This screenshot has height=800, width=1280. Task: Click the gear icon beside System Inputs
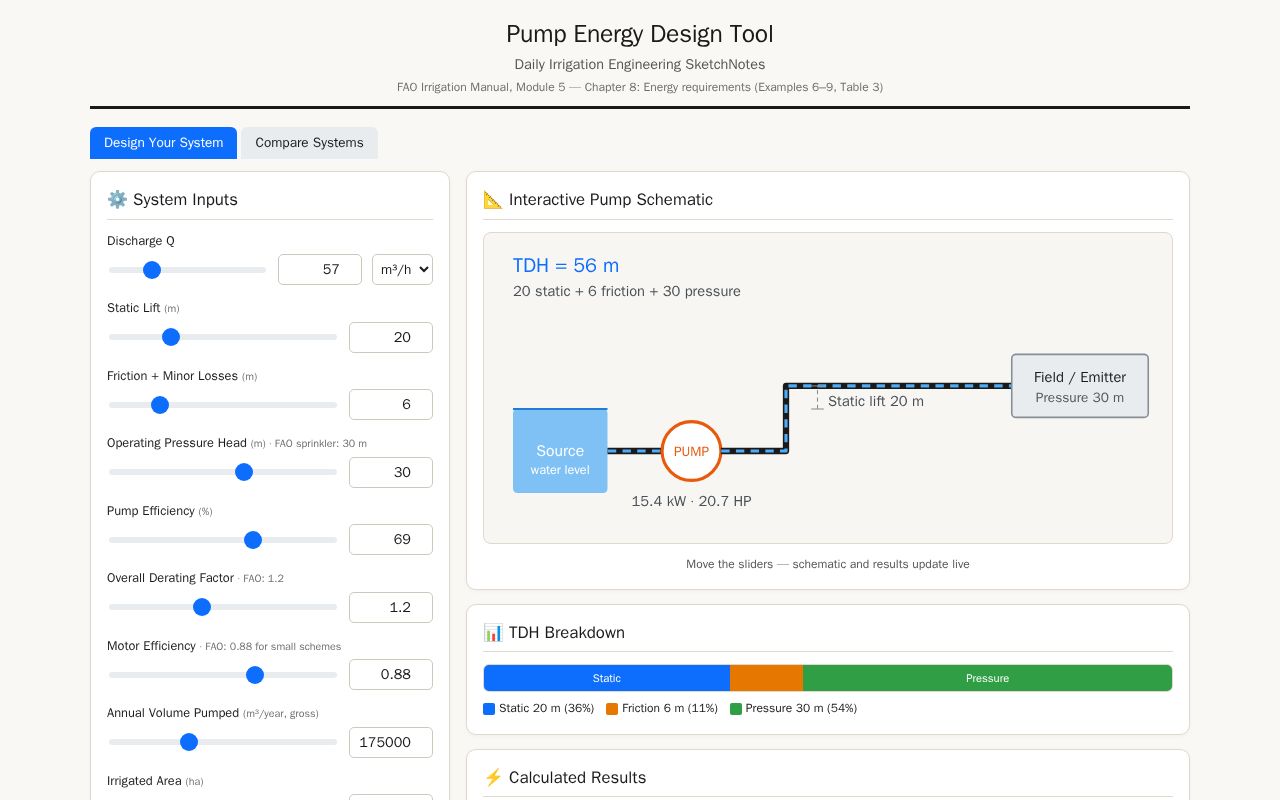pos(117,199)
